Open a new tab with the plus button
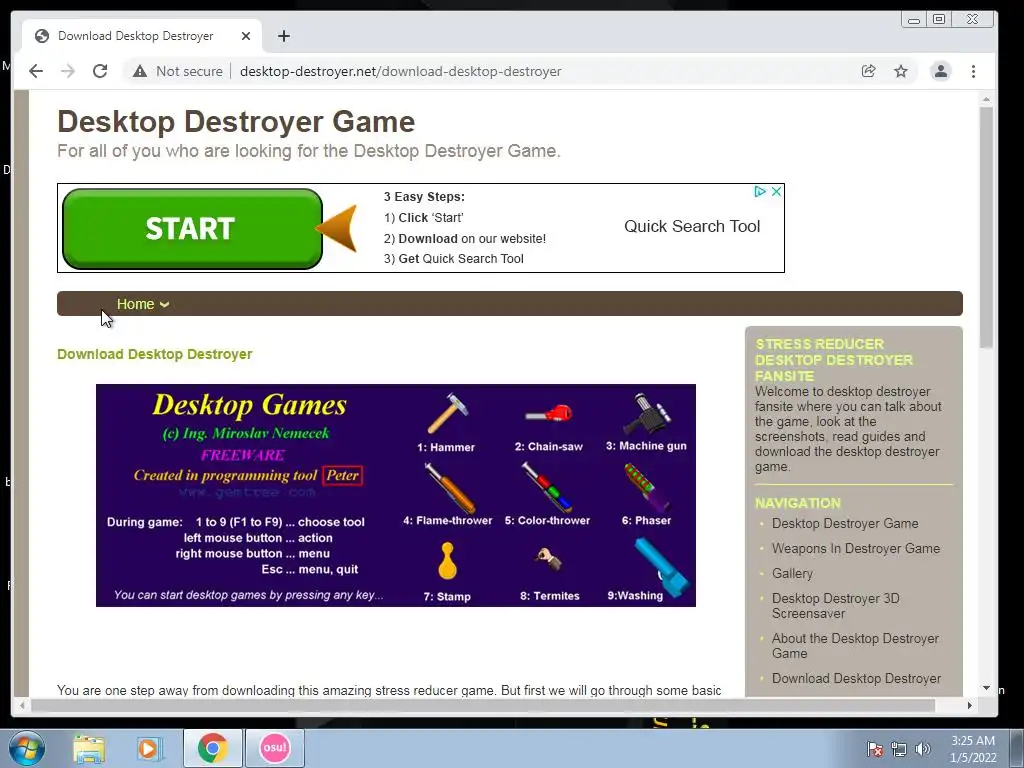The height and width of the screenshot is (768, 1024). pos(283,36)
